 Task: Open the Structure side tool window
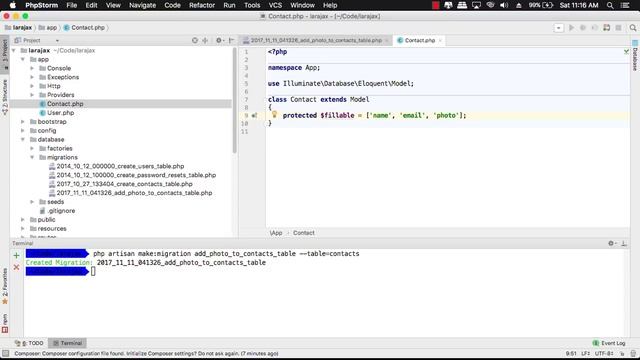[x=5, y=97]
